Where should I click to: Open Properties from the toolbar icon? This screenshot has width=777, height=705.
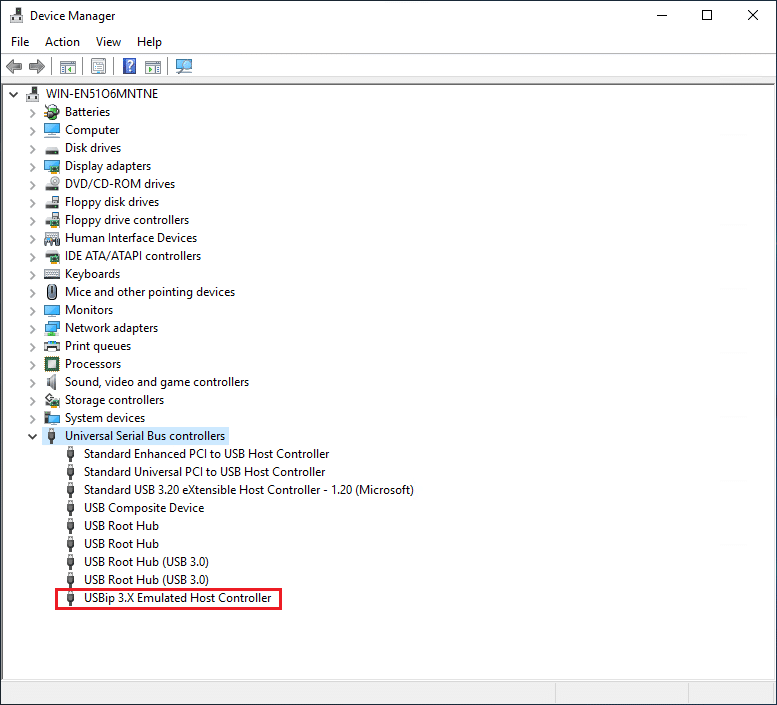coord(98,67)
